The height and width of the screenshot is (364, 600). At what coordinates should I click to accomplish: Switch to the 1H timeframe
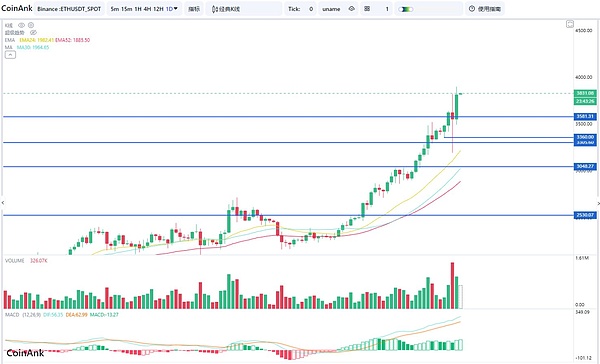[138, 9]
